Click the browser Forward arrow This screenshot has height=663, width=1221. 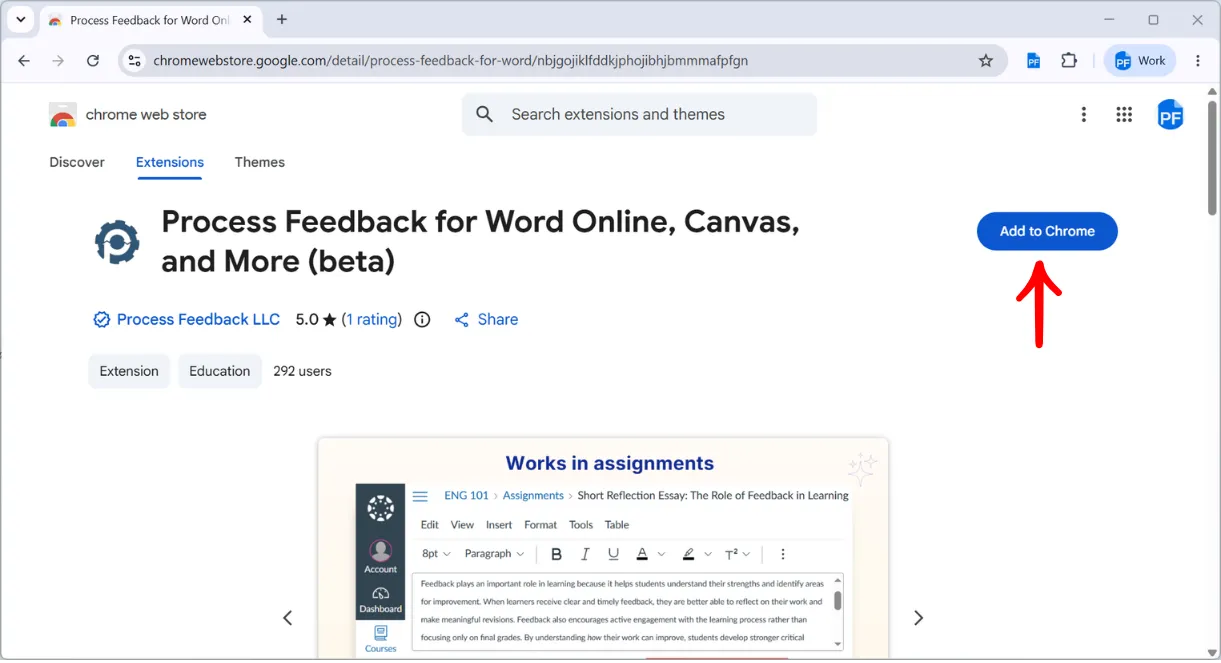click(58, 61)
